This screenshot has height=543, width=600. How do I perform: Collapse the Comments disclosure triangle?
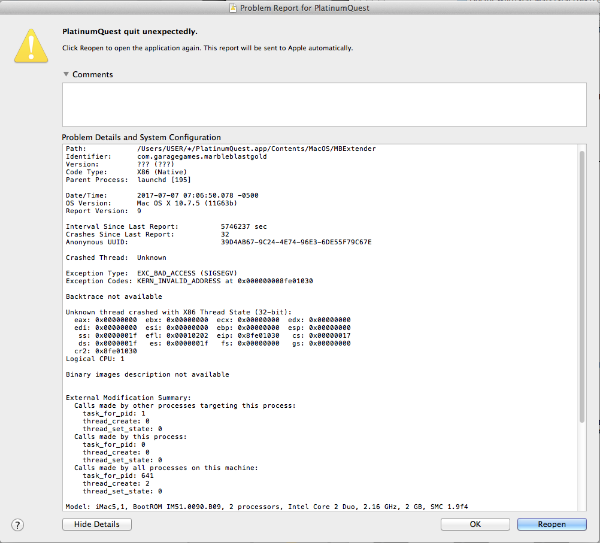coord(66,74)
